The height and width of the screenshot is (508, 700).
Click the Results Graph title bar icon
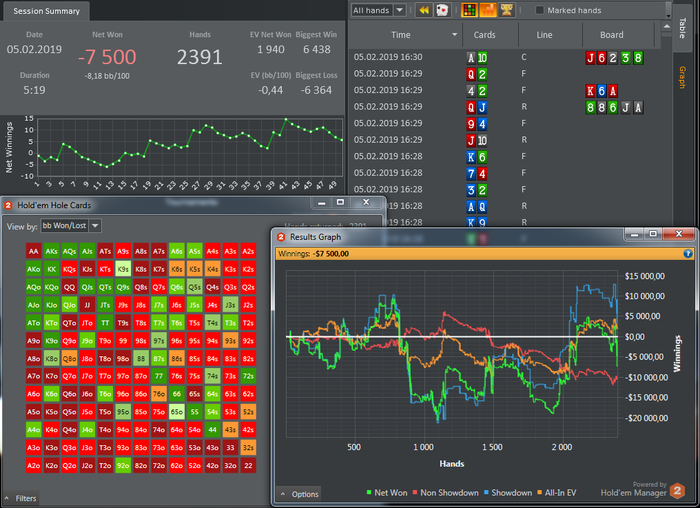[x=281, y=237]
